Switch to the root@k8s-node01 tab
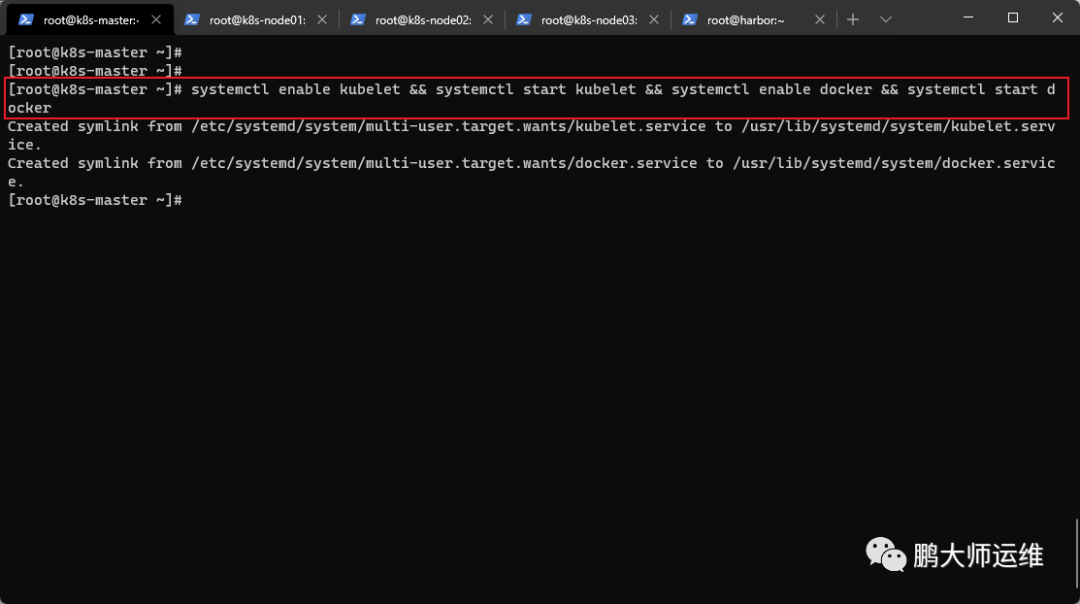Viewport: 1080px width, 604px height. (x=256, y=20)
